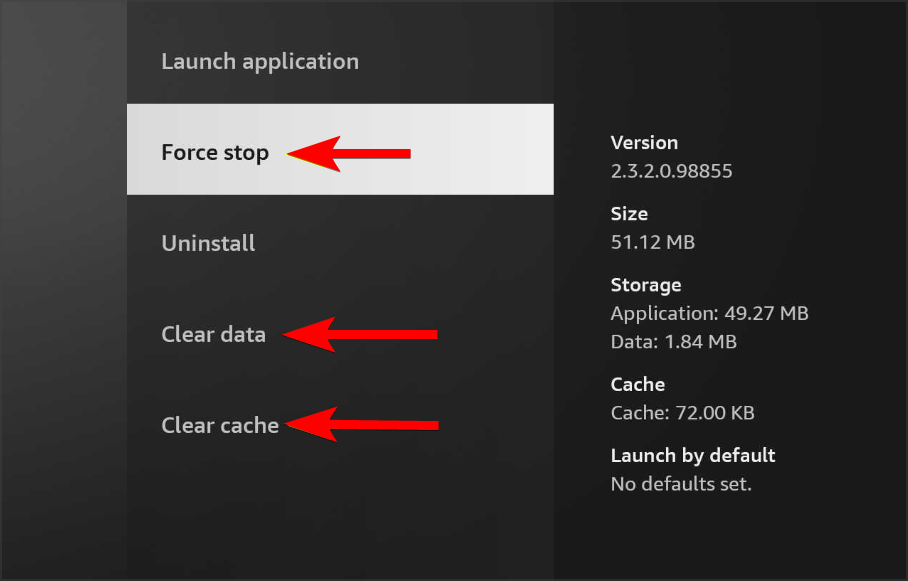Click the 51.12 MB size value

pyautogui.click(x=652, y=242)
